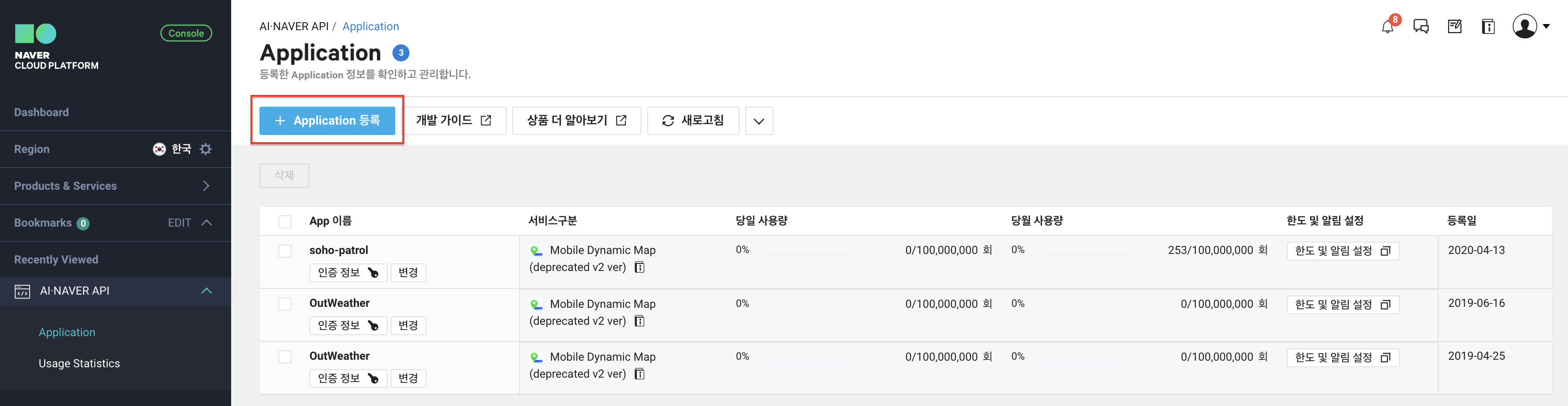This screenshot has height=406, width=1568.
Task: Click the soho-patrol app name
Action: click(x=338, y=250)
